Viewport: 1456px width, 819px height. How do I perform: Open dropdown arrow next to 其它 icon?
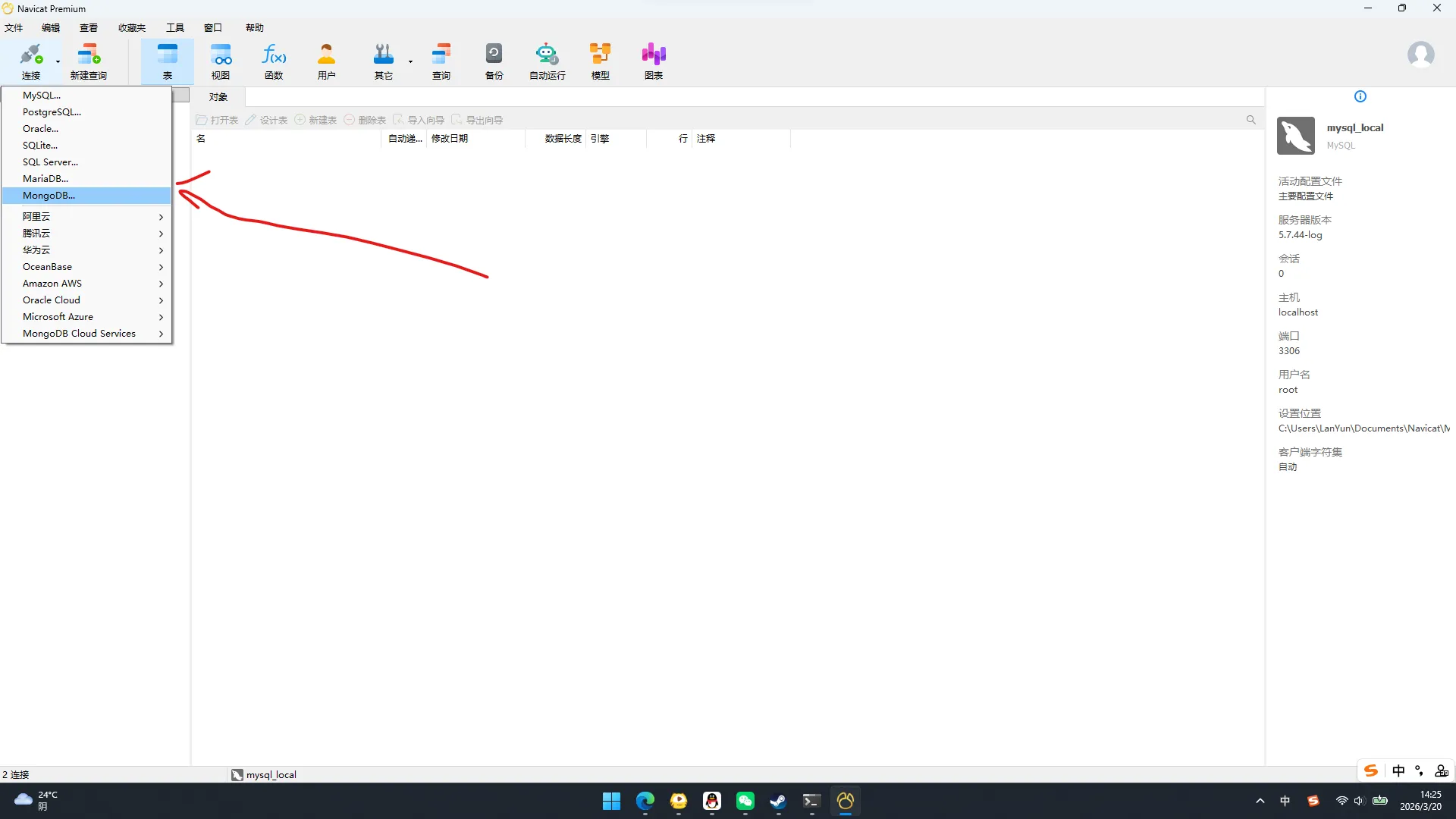[x=410, y=61]
